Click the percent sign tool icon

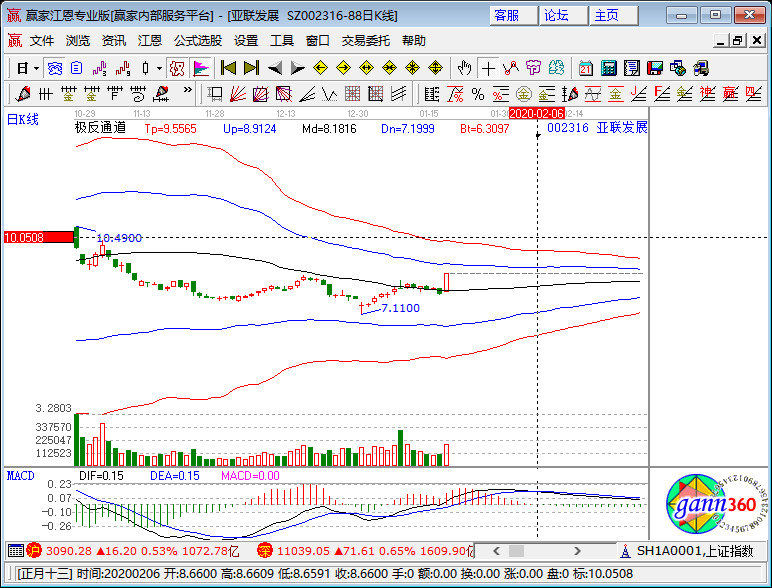(x=477, y=94)
